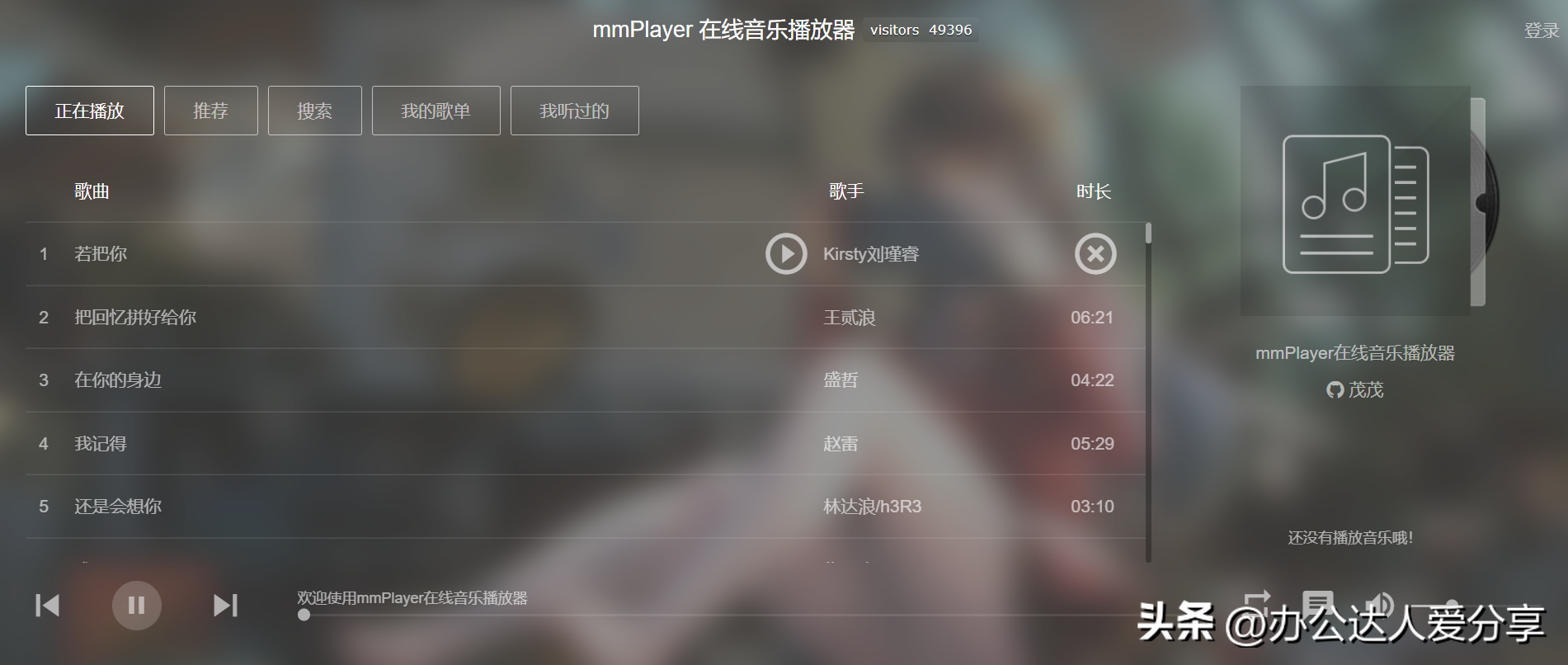The height and width of the screenshot is (665, 1568).
Task: Open the 茂茂 GitHub link
Action: tap(1355, 389)
